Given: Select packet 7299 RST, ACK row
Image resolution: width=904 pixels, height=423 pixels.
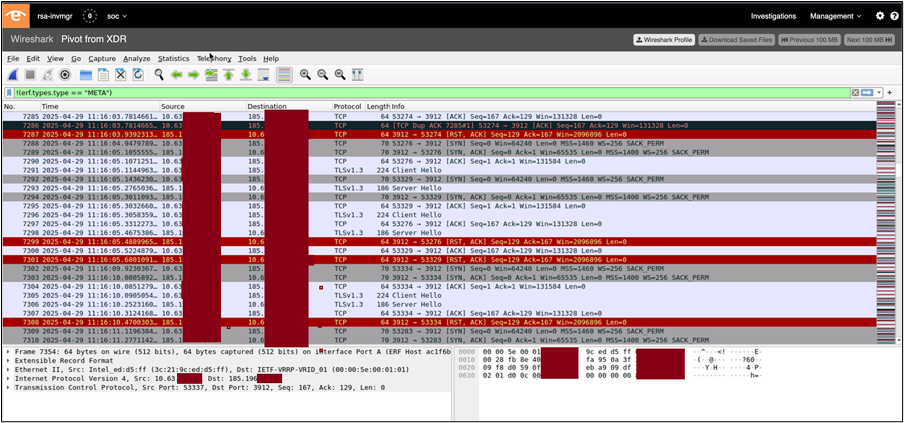Looking at the screenshot, I should coord(439,241).
